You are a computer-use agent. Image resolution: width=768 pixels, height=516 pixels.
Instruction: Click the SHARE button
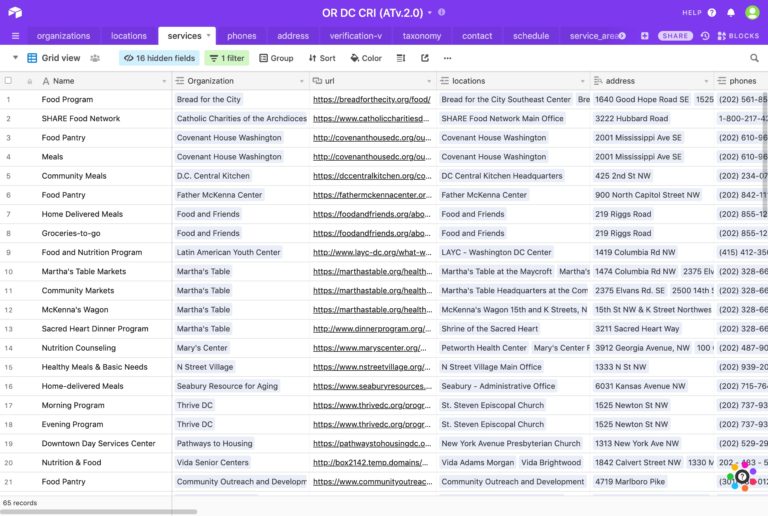[x=676, y=36]
